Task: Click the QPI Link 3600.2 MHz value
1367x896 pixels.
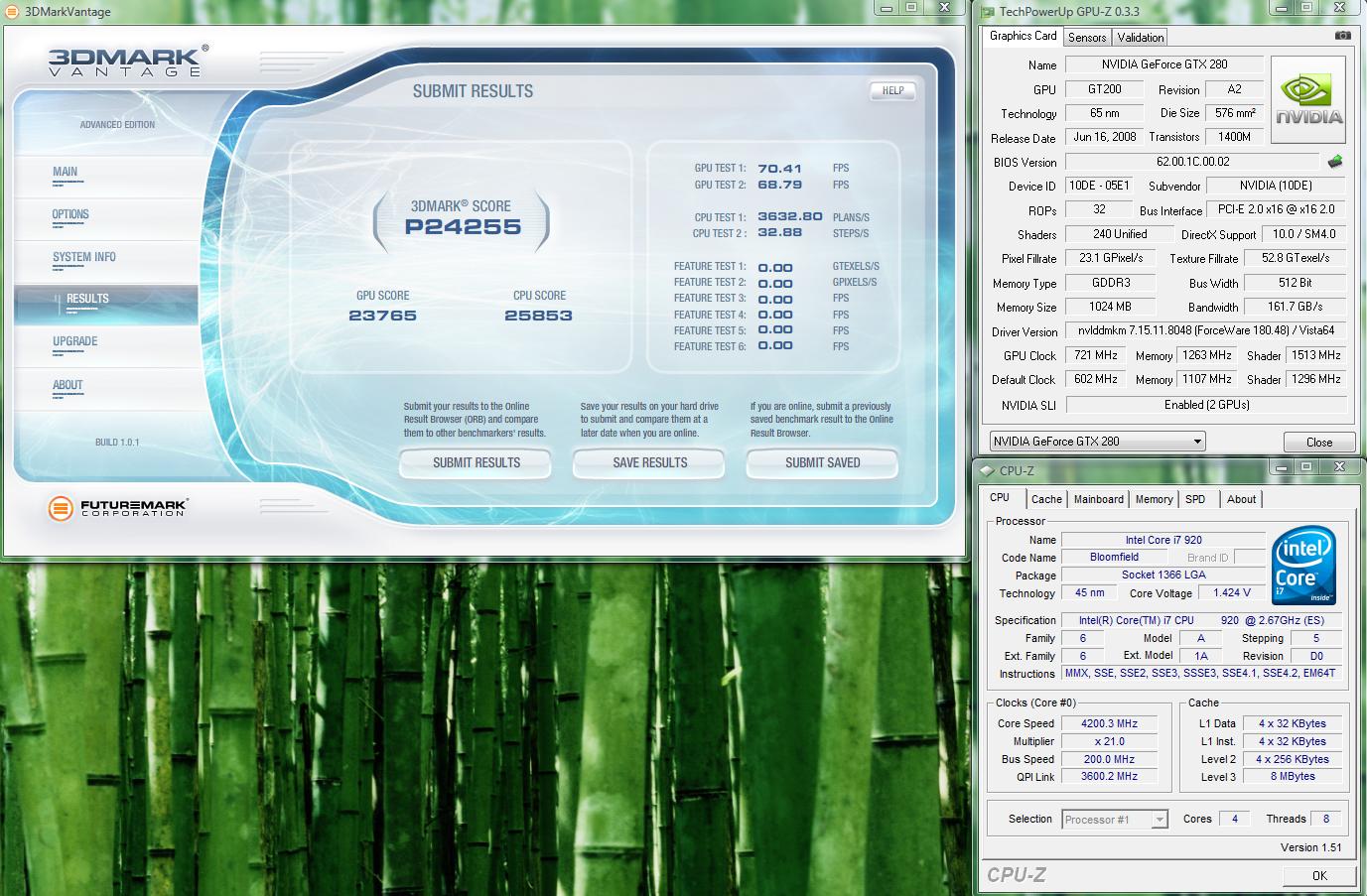Action: pos(1109,776)
